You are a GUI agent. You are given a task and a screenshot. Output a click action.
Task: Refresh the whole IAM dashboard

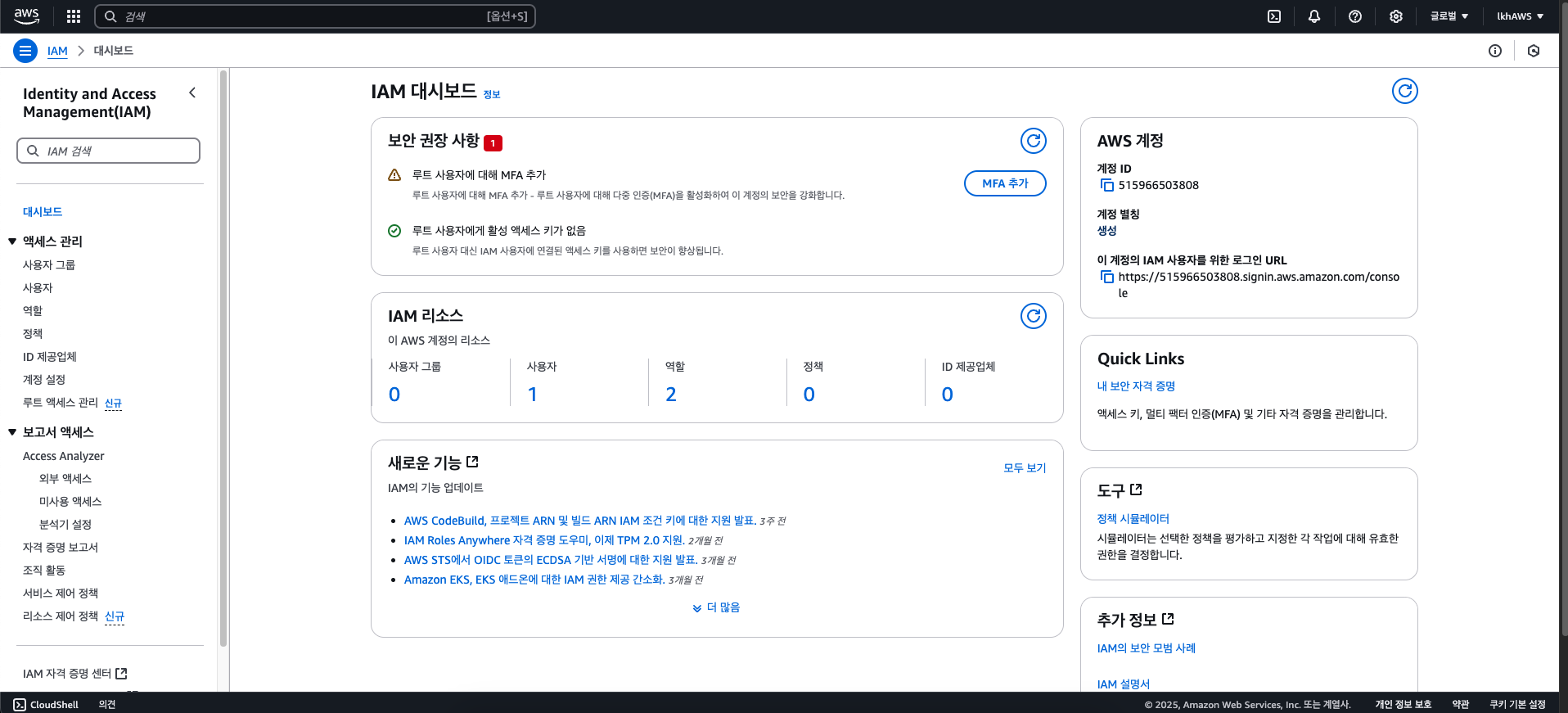(x=1405, y=91)
